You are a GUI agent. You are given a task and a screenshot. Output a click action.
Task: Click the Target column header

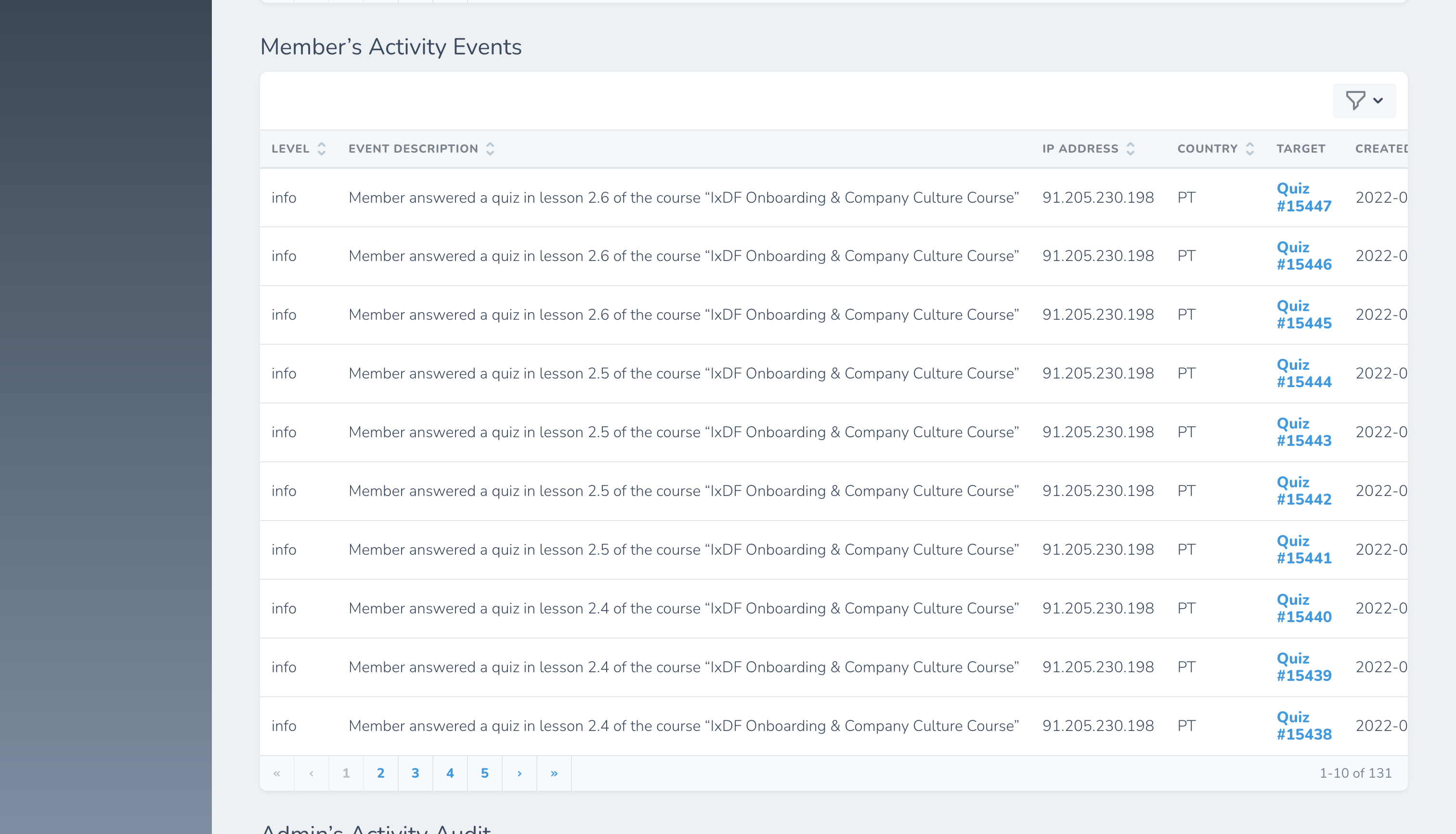coord(1301,149)
